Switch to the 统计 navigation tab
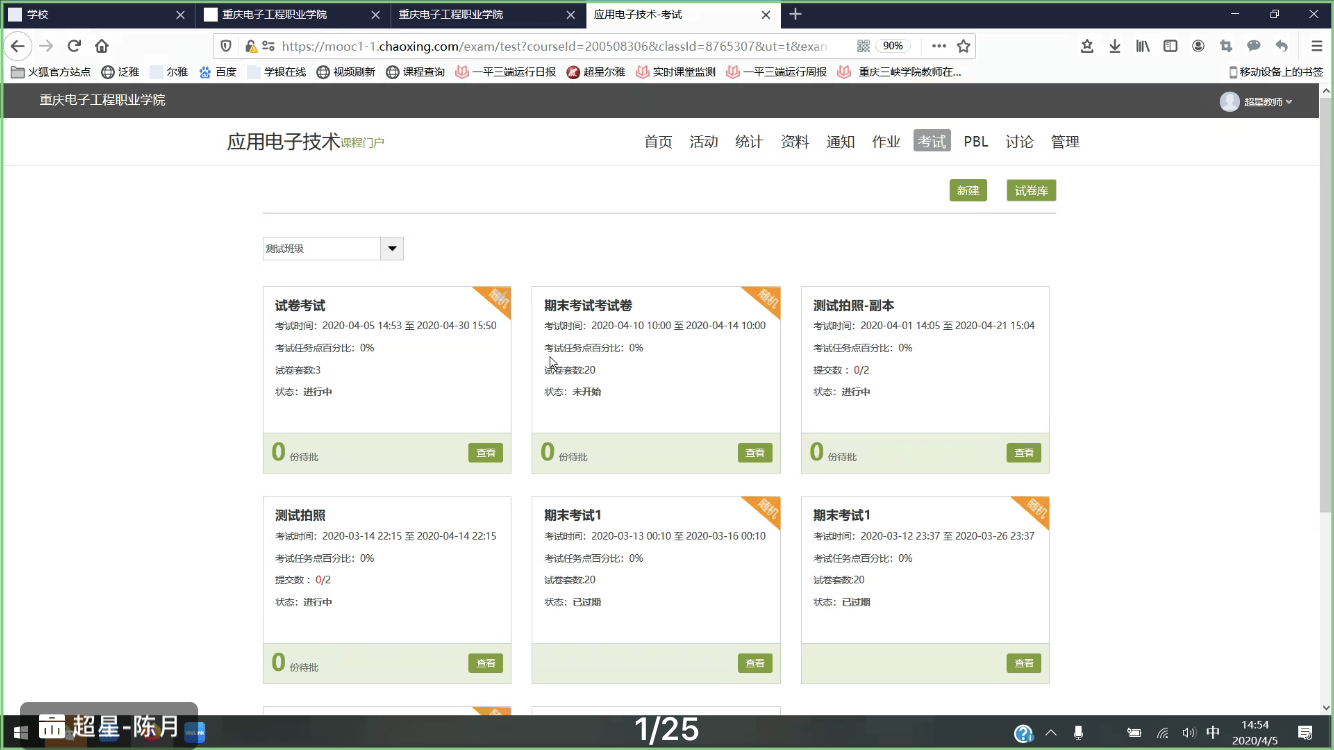 click(748, 141)
